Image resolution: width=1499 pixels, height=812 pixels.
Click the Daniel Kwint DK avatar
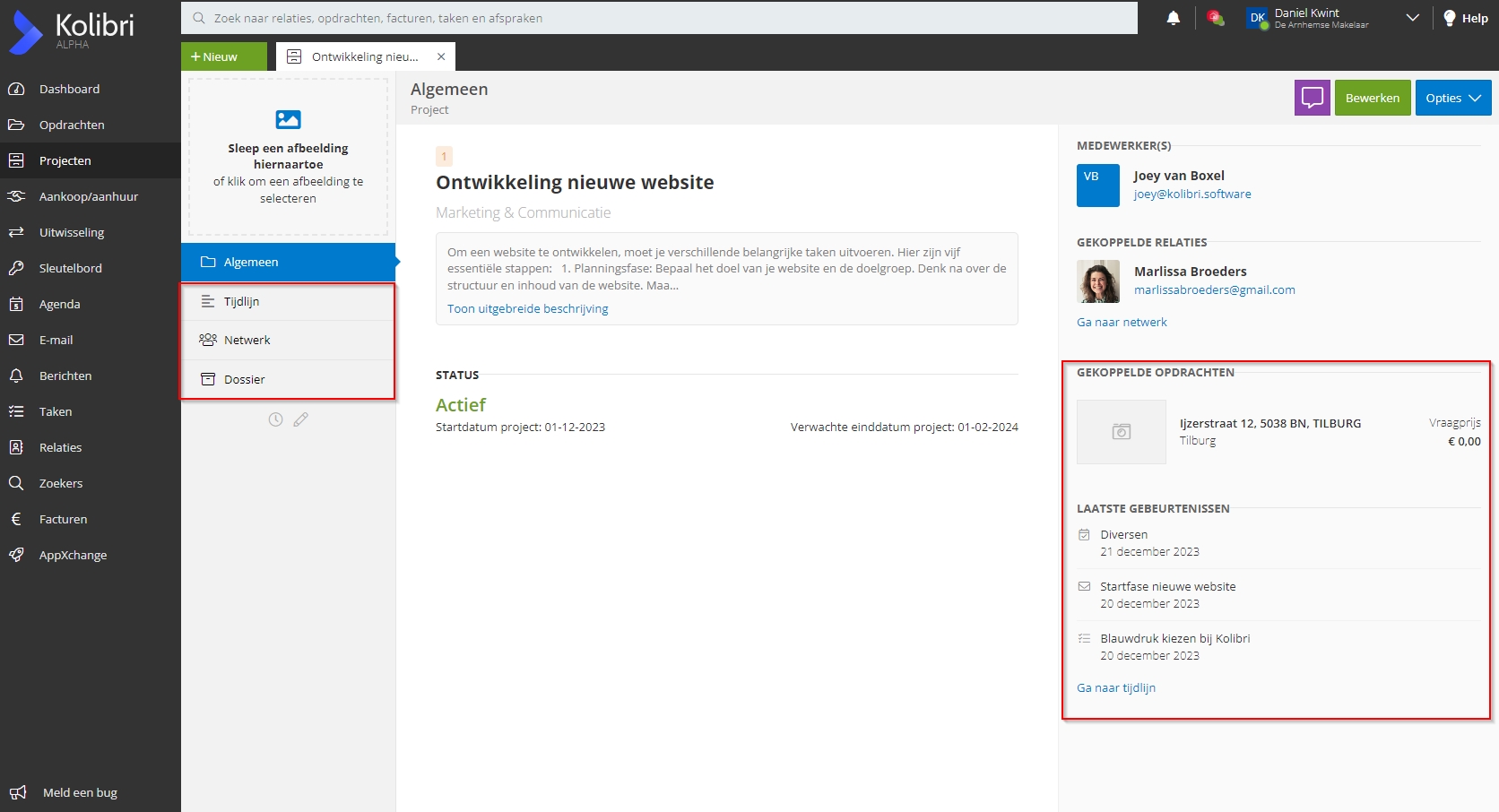1258,18
